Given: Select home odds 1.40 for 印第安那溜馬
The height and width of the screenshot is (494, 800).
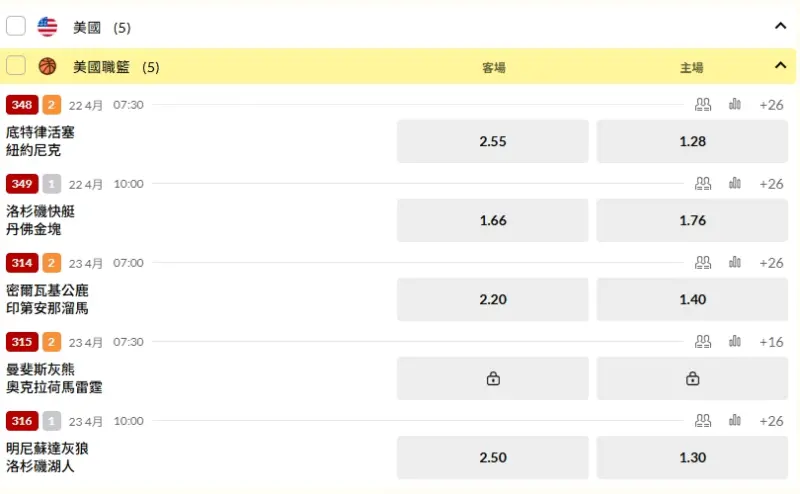Looking at the screenshot, I should (692, 300).
